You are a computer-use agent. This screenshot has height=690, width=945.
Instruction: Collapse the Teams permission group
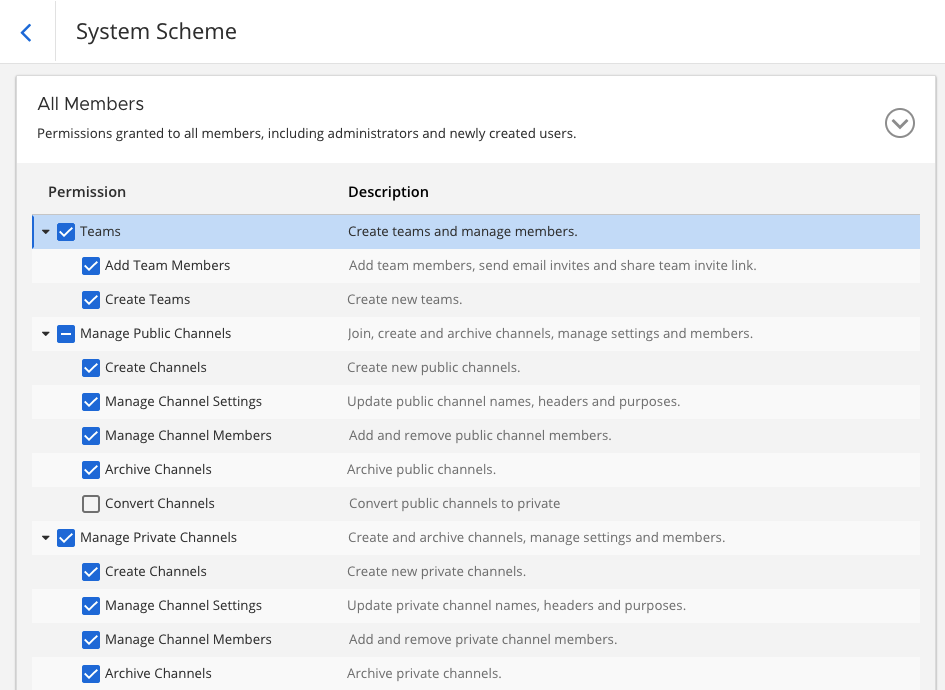pos(46,232)
